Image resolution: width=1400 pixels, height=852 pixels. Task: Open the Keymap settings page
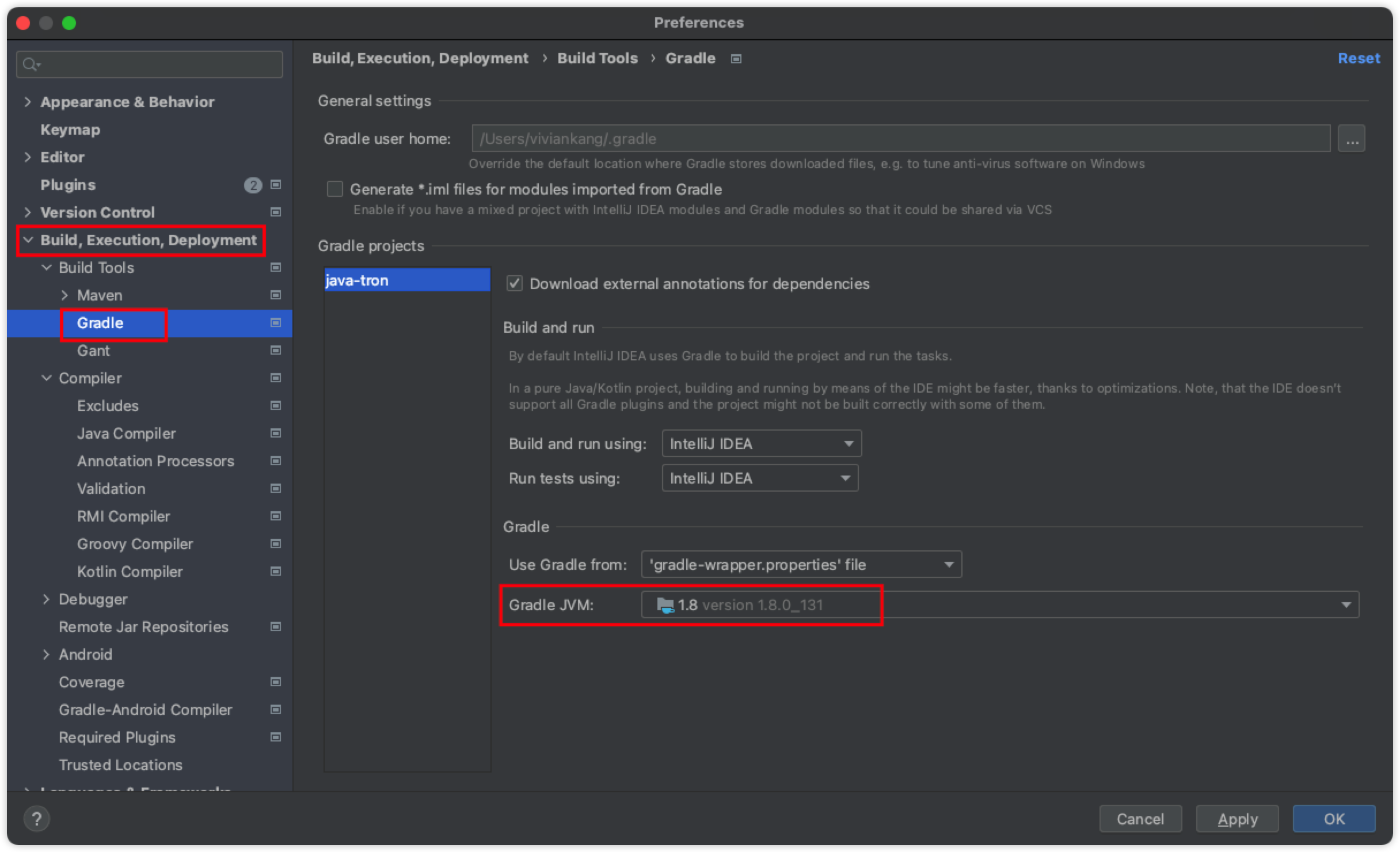pos(70,130)
